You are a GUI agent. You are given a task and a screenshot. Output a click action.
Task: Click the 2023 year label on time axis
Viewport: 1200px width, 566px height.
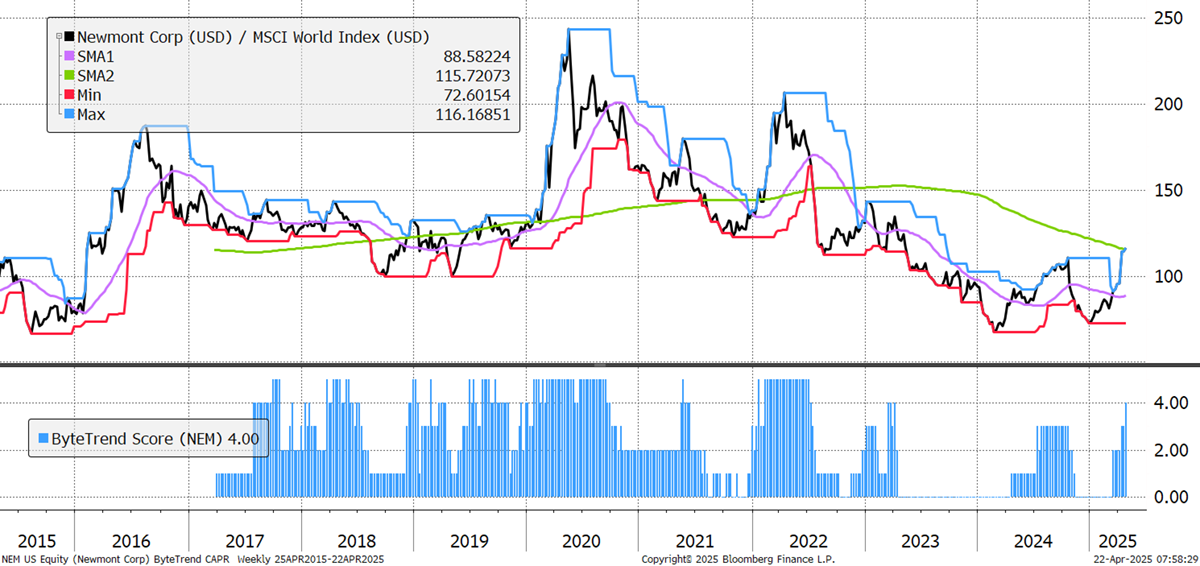[921, 541]
